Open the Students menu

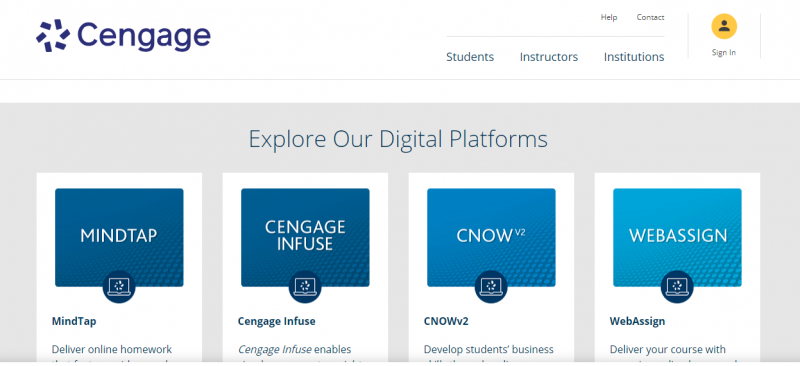click(470, 57)
